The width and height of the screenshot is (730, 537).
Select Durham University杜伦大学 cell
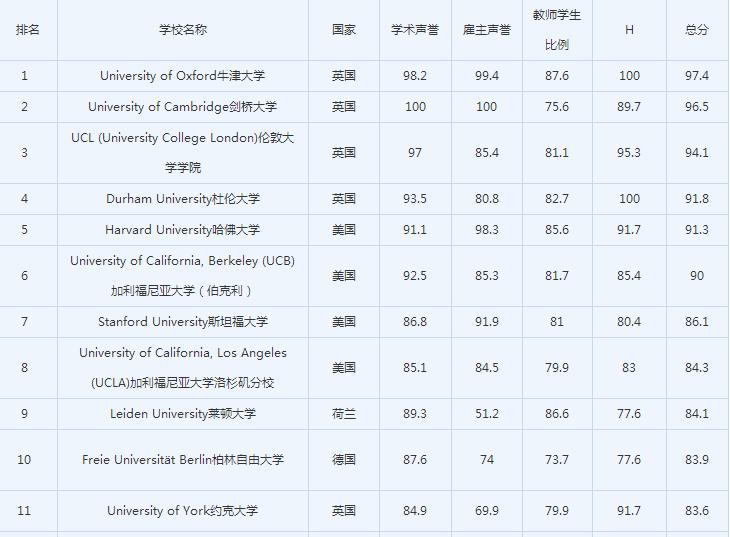coord(182,199)
